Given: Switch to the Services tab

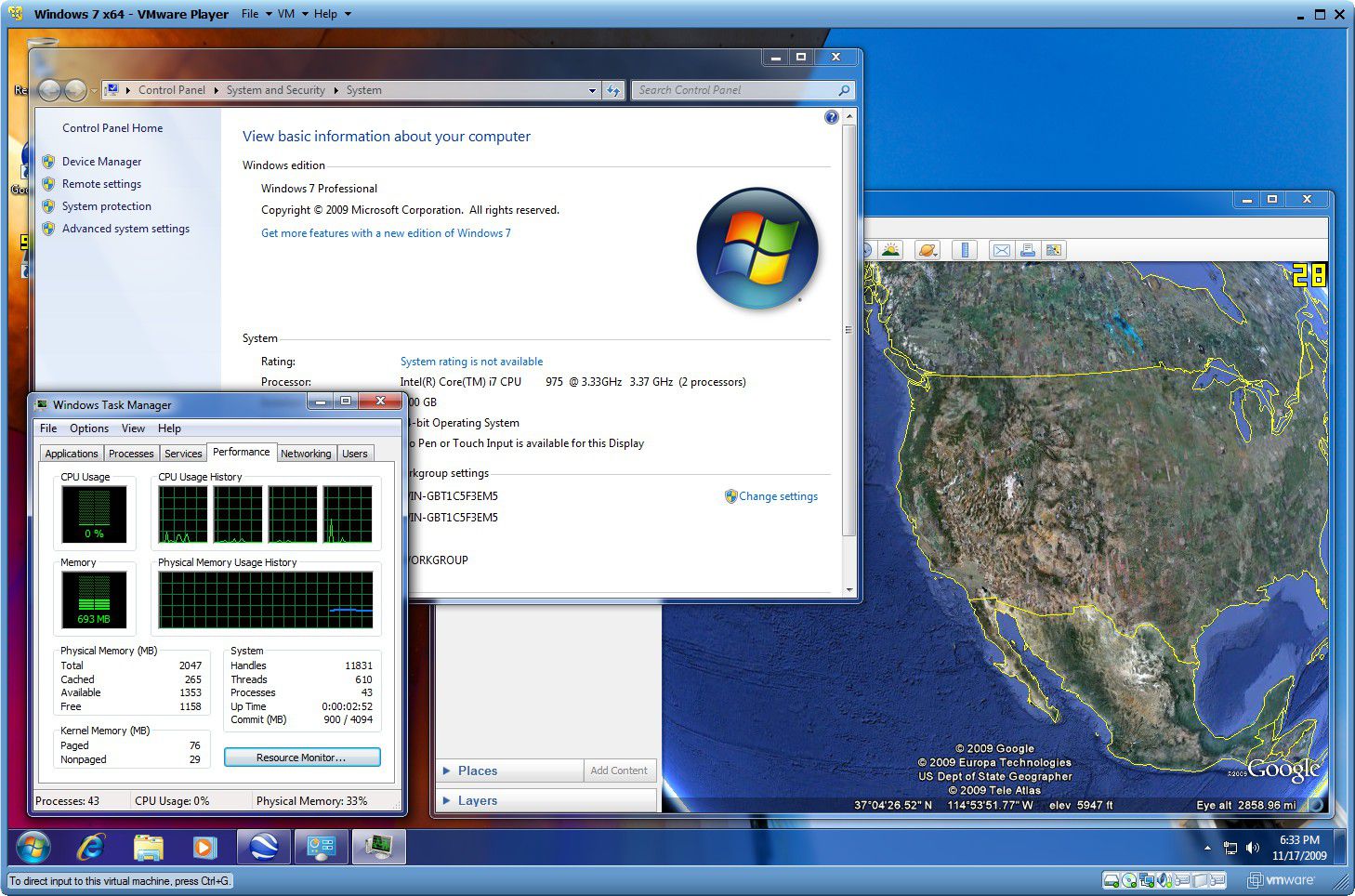Looking at the screenshot, I should [x=183, y=454].
